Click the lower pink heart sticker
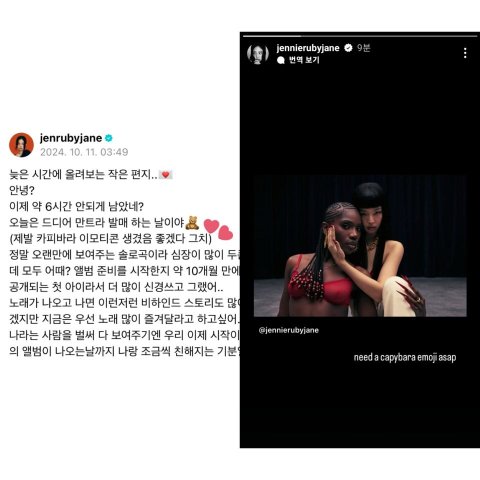Screen dimensions: 480x480 (225, 233)
